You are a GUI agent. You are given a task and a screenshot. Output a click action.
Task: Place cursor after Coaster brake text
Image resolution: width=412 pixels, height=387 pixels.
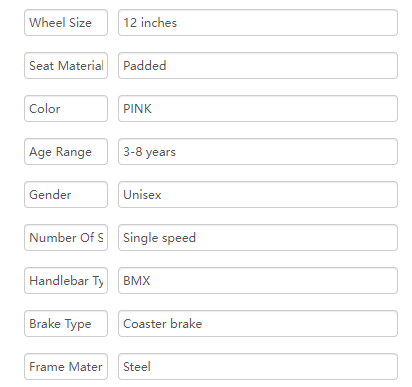coord(203,324)
